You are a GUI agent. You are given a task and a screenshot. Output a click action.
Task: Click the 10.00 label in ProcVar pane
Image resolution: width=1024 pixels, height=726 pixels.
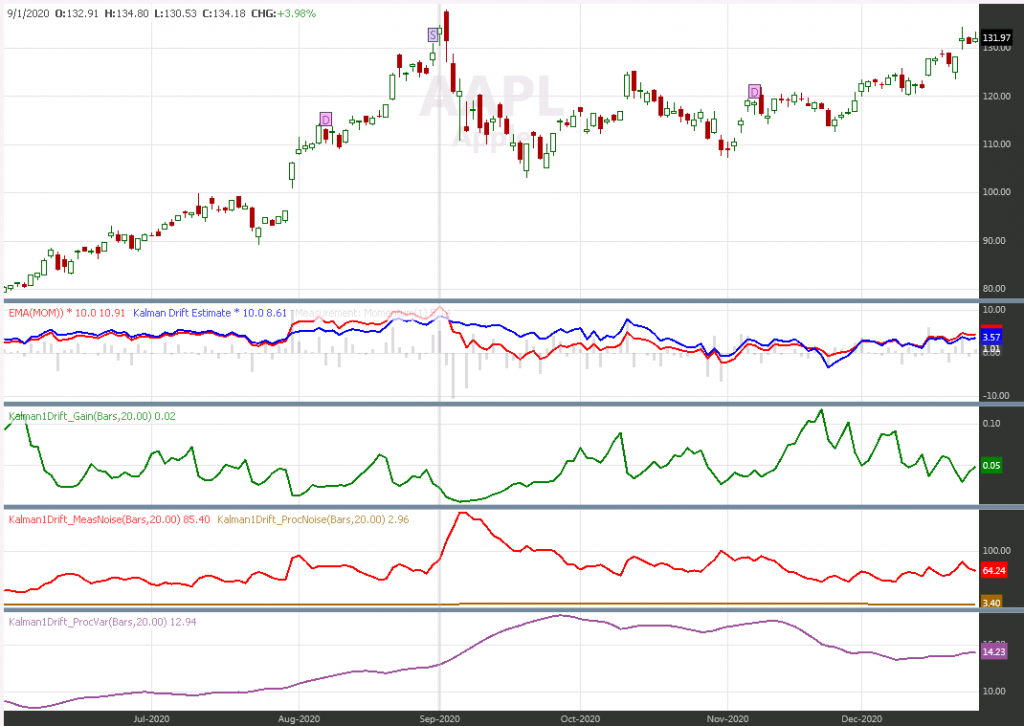click(994, 691)
